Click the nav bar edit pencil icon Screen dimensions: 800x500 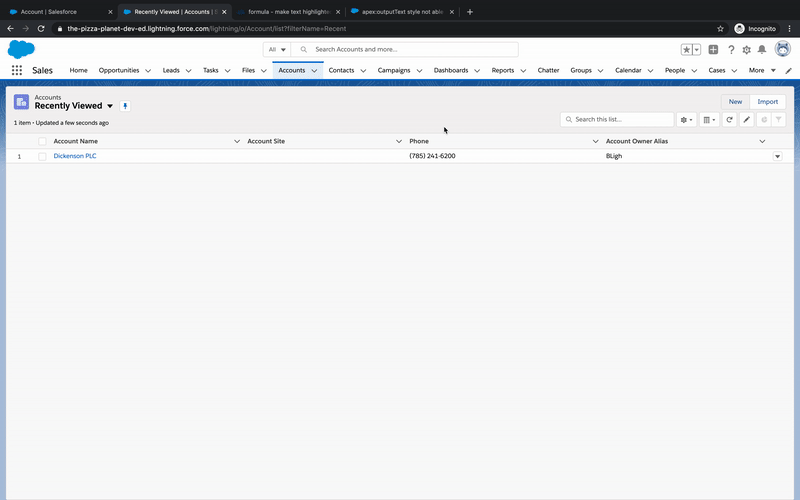click(x=788, y=71)
